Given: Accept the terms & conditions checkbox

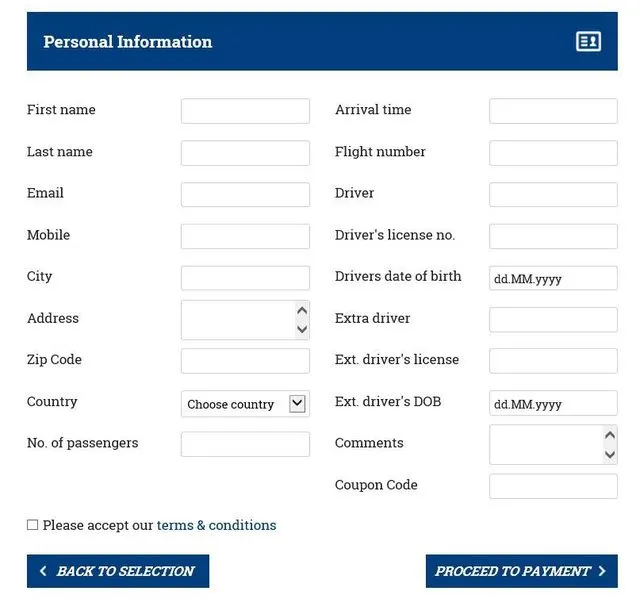Looking at the screenshot, I should [x=33, y=525].
